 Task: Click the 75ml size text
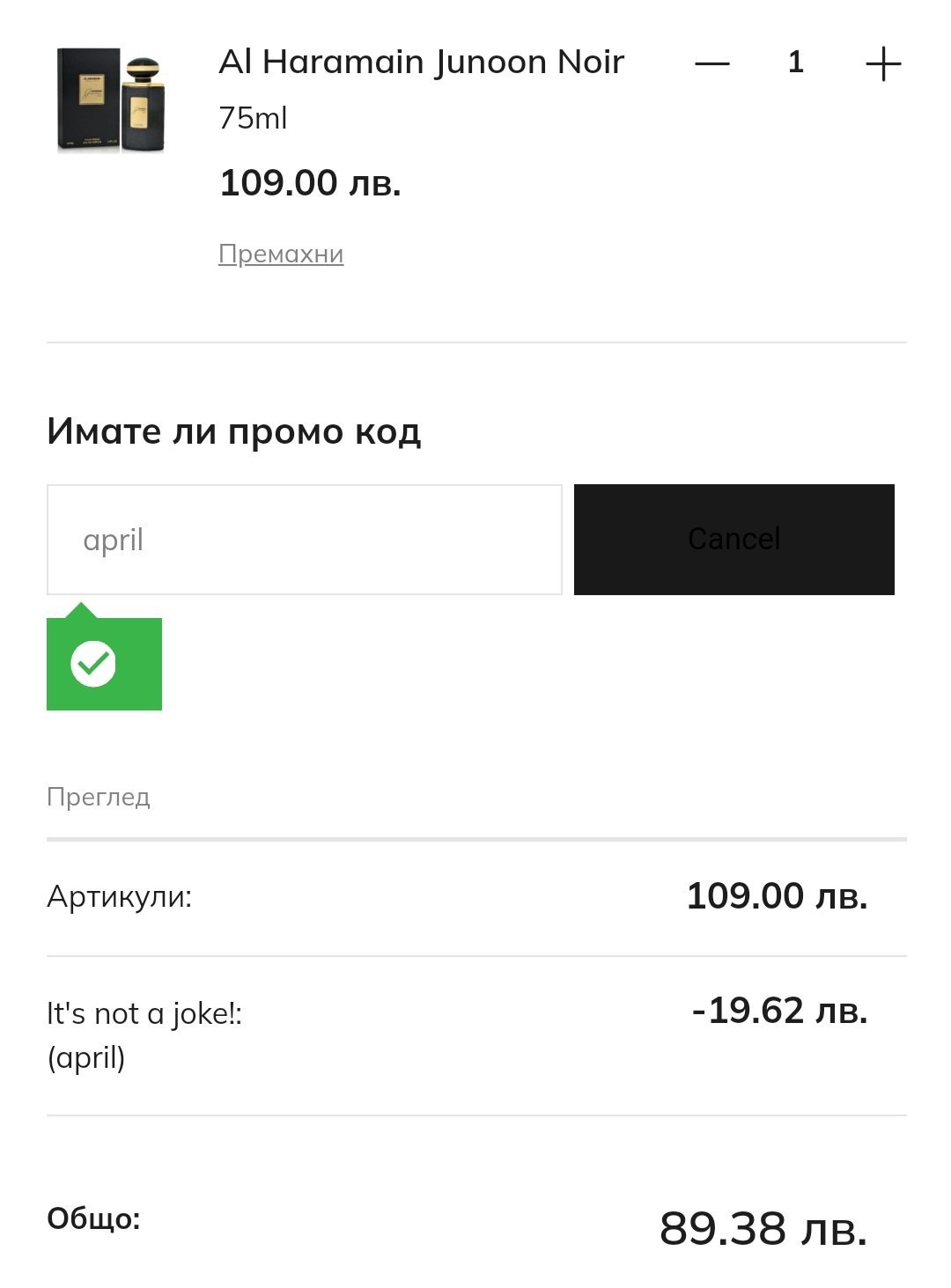point(253,118)
